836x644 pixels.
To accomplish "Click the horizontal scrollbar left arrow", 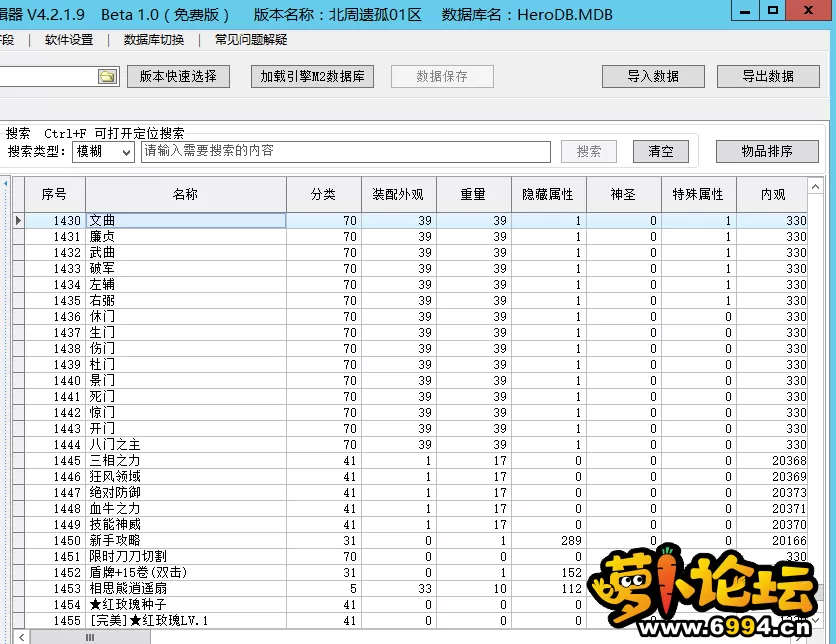I will pos(21,637).
